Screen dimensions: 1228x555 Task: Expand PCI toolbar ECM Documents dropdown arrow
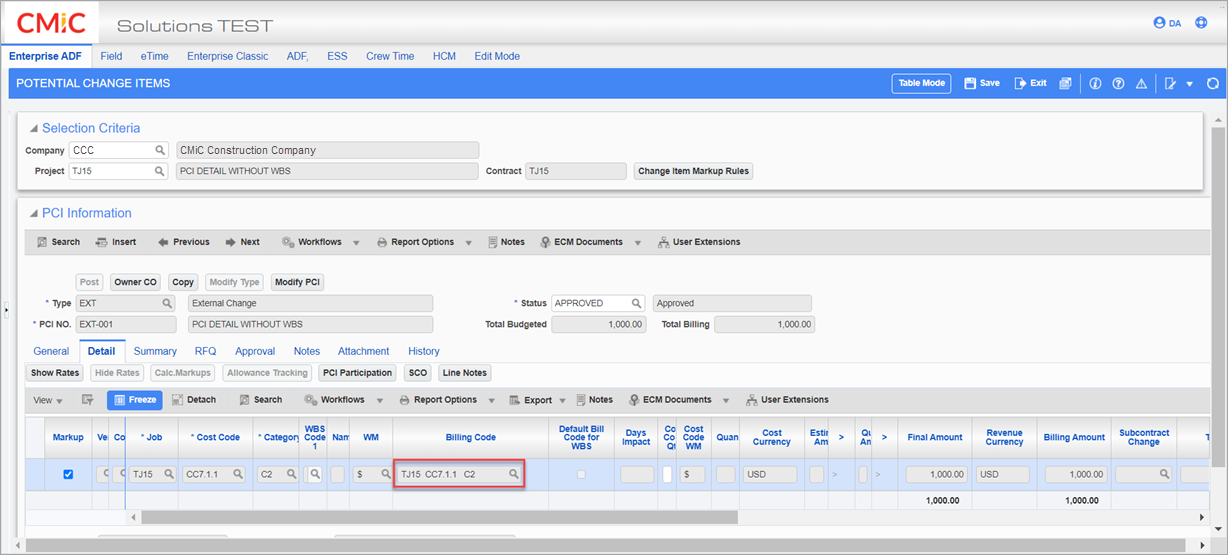coord(640,242)
